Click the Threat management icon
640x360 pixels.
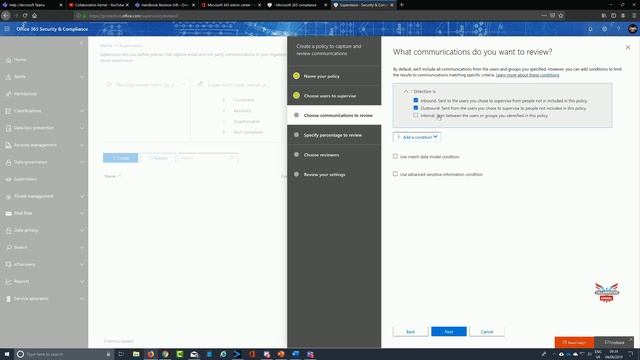point(9,196)
